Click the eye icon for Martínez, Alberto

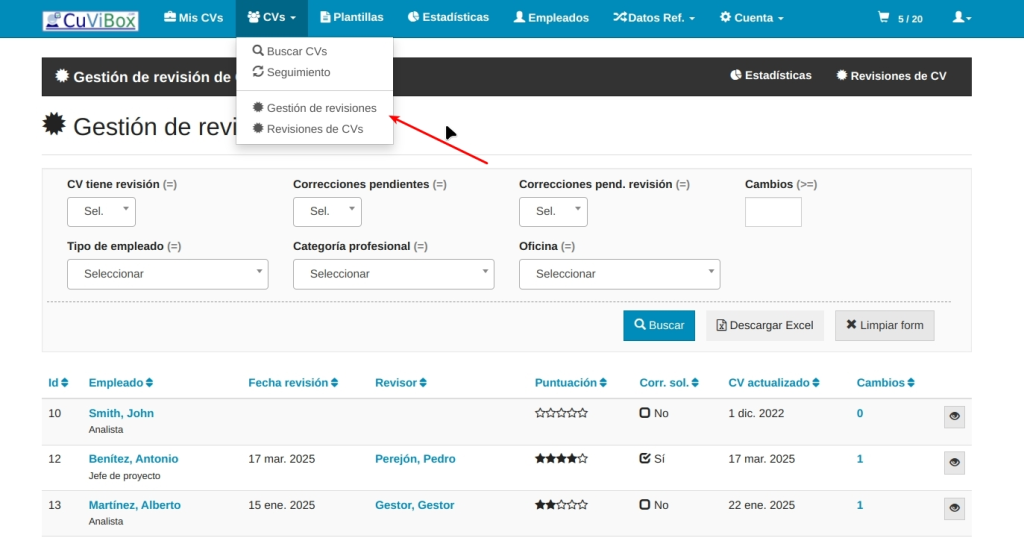pyautogui.click(x=954, y=508)
